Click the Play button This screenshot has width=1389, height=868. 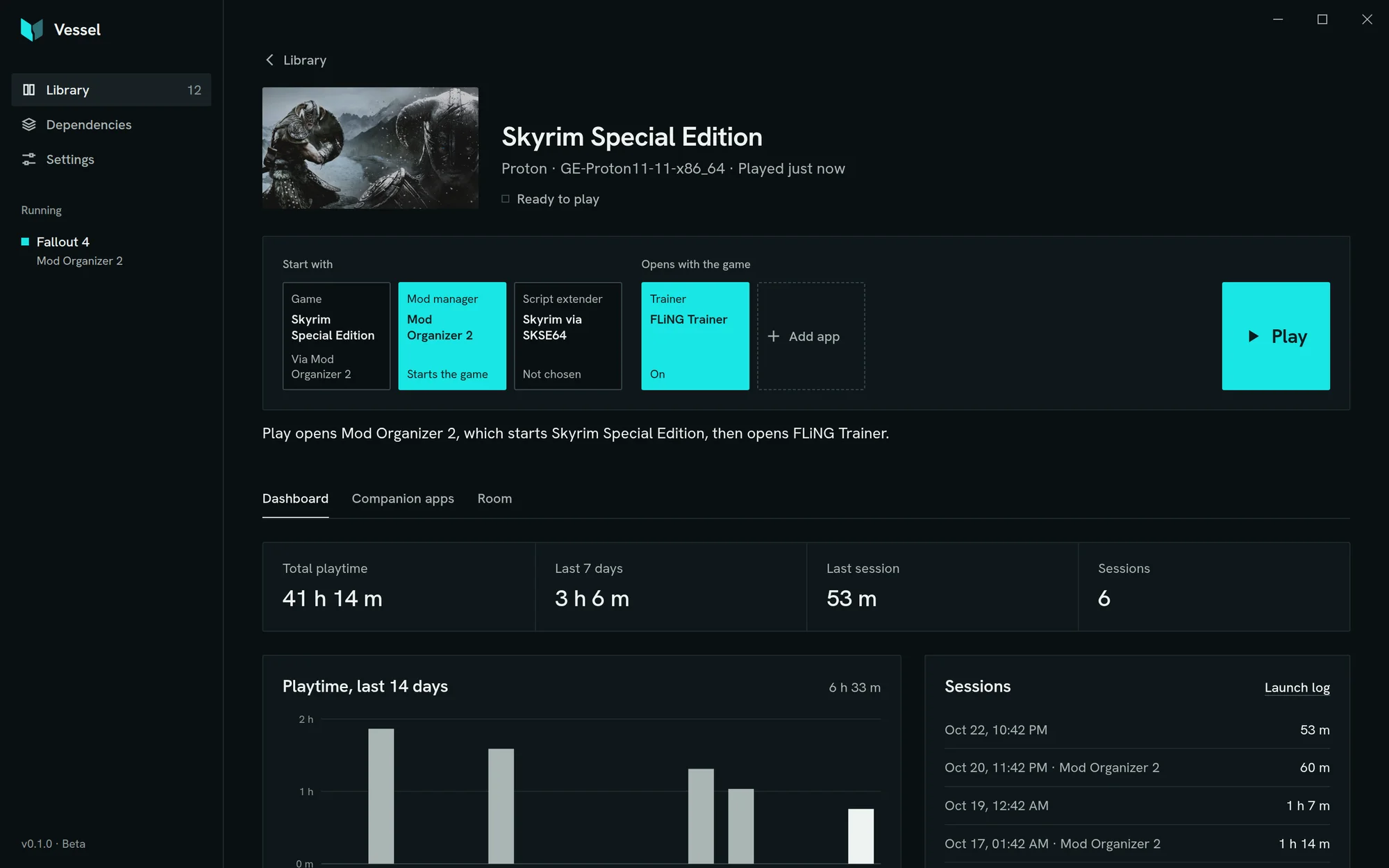pyautogui.click(x=1276, y=336)
